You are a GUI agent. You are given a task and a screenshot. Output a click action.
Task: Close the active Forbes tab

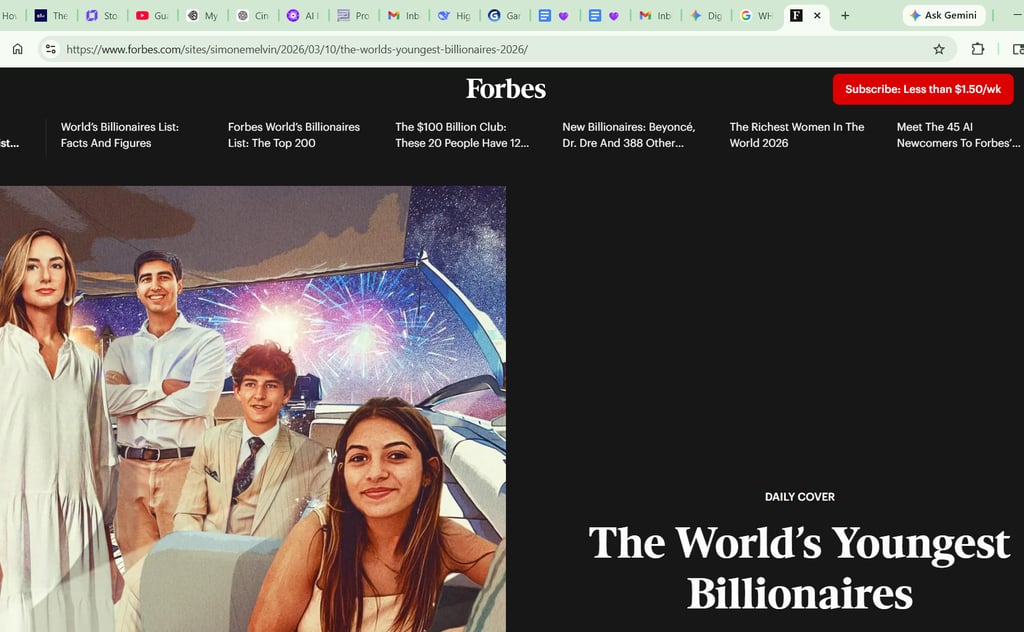817,16
